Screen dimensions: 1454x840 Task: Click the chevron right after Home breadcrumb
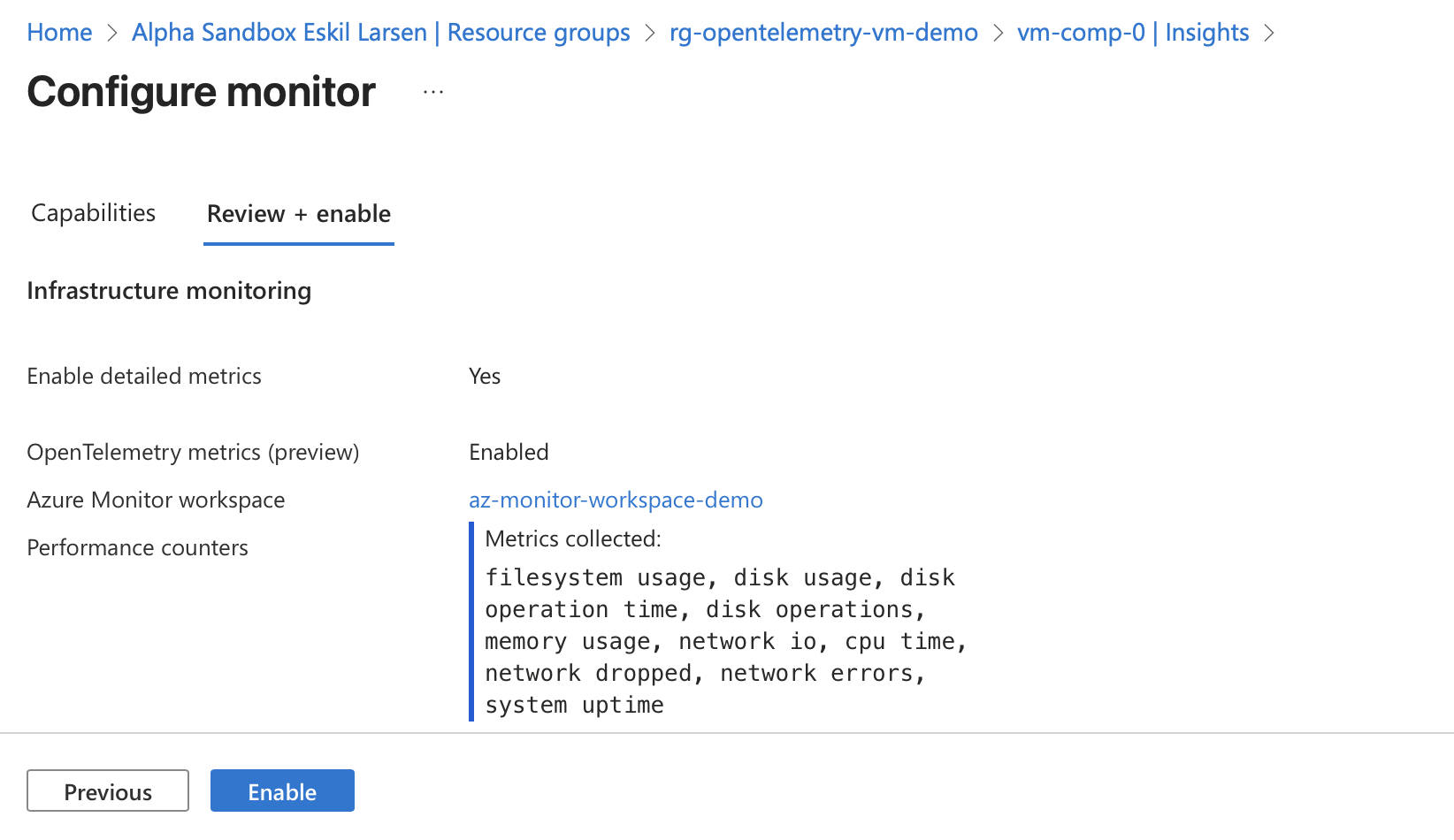click(x=112, y=33)
